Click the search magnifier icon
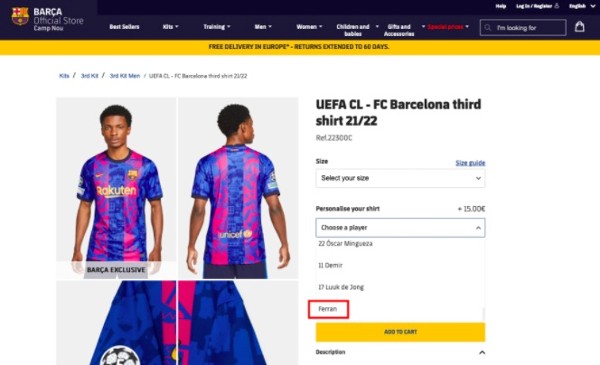The height and width of the screenshot is (365, 600). tap(488, 28)
